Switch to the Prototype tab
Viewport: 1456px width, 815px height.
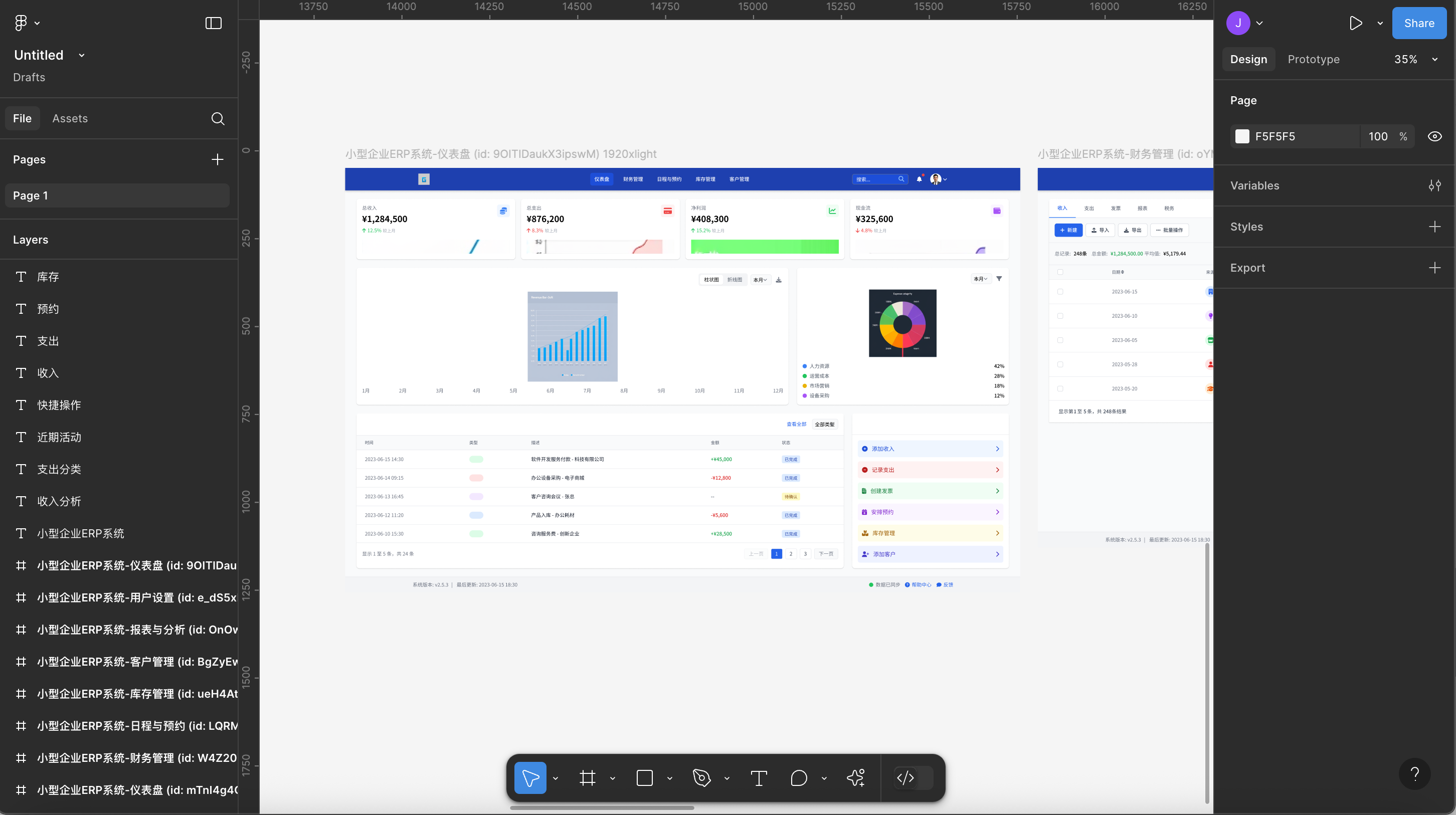pyautogui.click(x=1313, y=59)
